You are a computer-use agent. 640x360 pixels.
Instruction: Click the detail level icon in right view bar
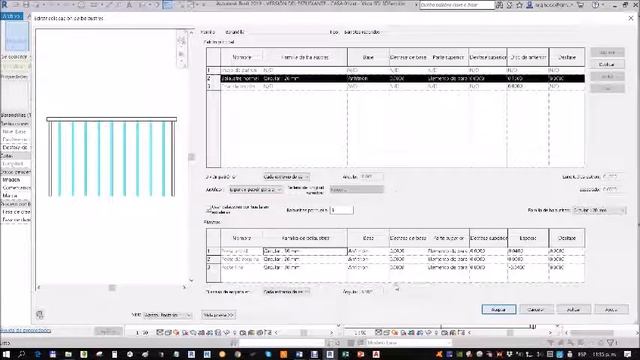click(379, 333)
